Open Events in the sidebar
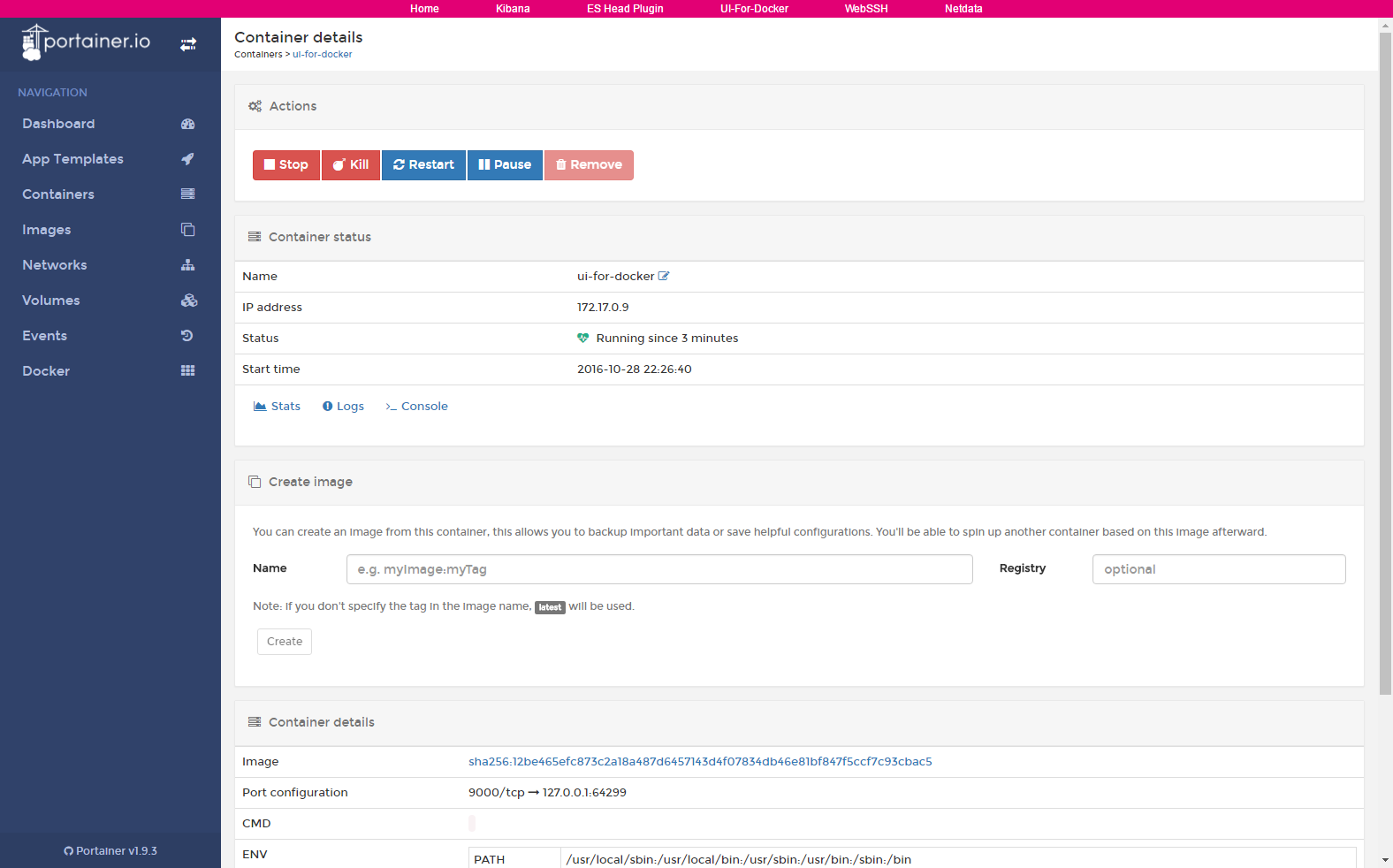The height and width of the screenshot is (868, 1393). pos(45,336)
